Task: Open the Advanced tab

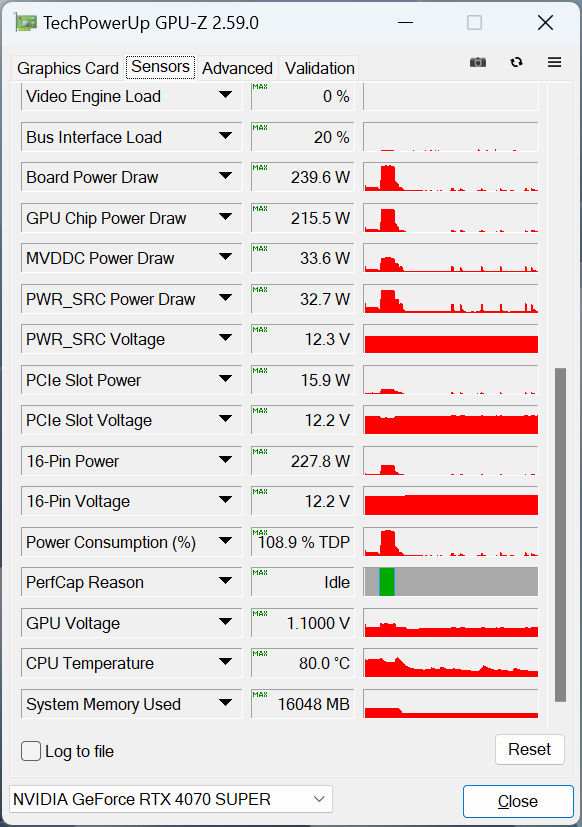Action: [x=237, y=68]
